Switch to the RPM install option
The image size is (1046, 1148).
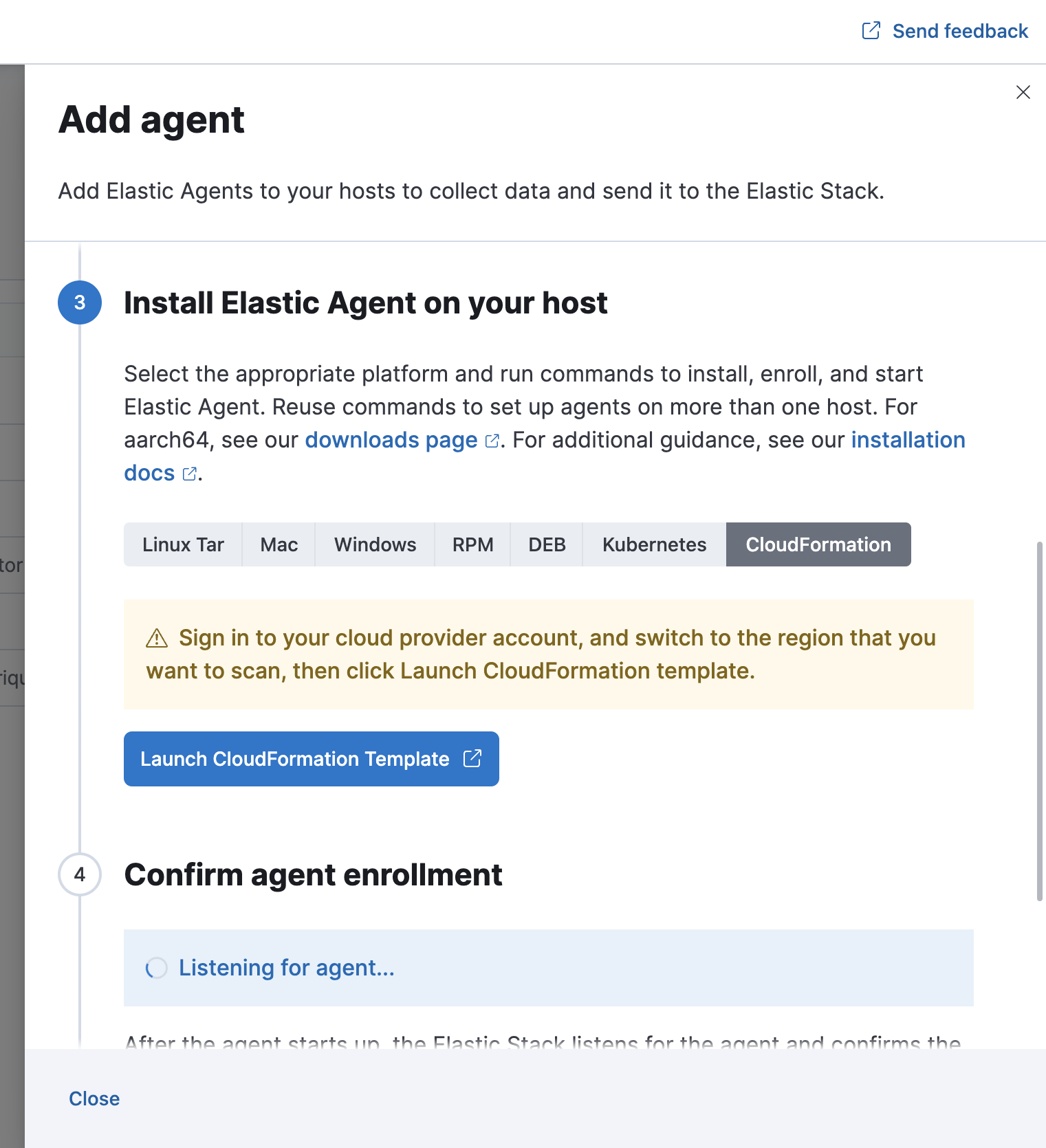[472, 544]
